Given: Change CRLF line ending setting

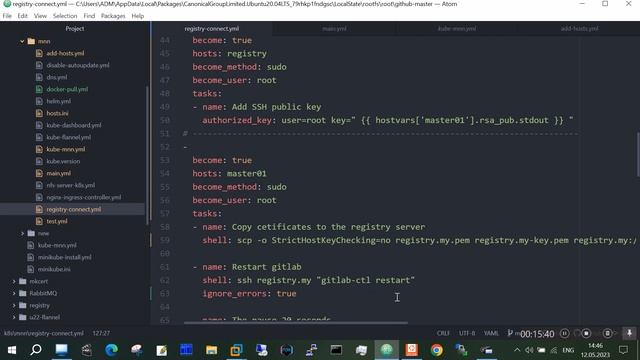Looking at the screenshot, I should pyautogui.click(x=443, y=333).
